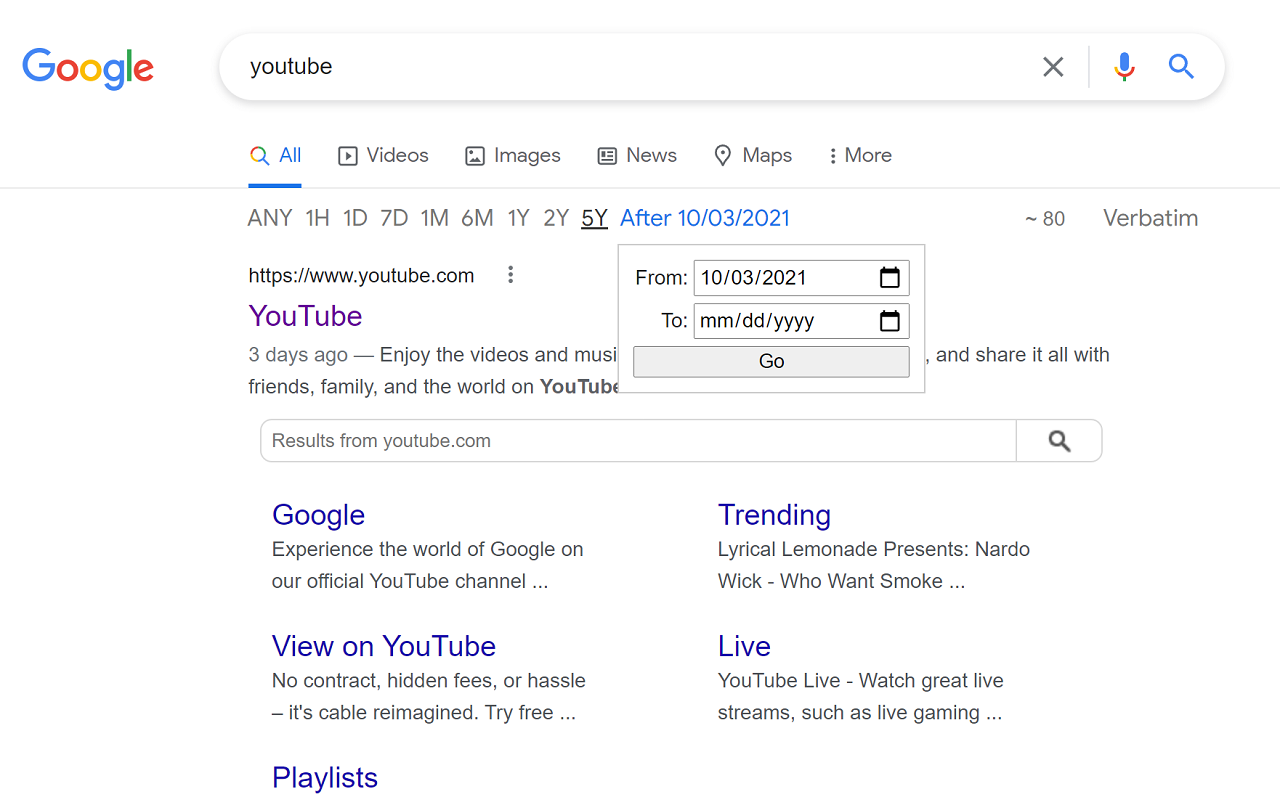Click the blue magnifier search icon
The height and width of the screenshot is (800, 1280).
pyautogui.click(x=1181, y=67)
